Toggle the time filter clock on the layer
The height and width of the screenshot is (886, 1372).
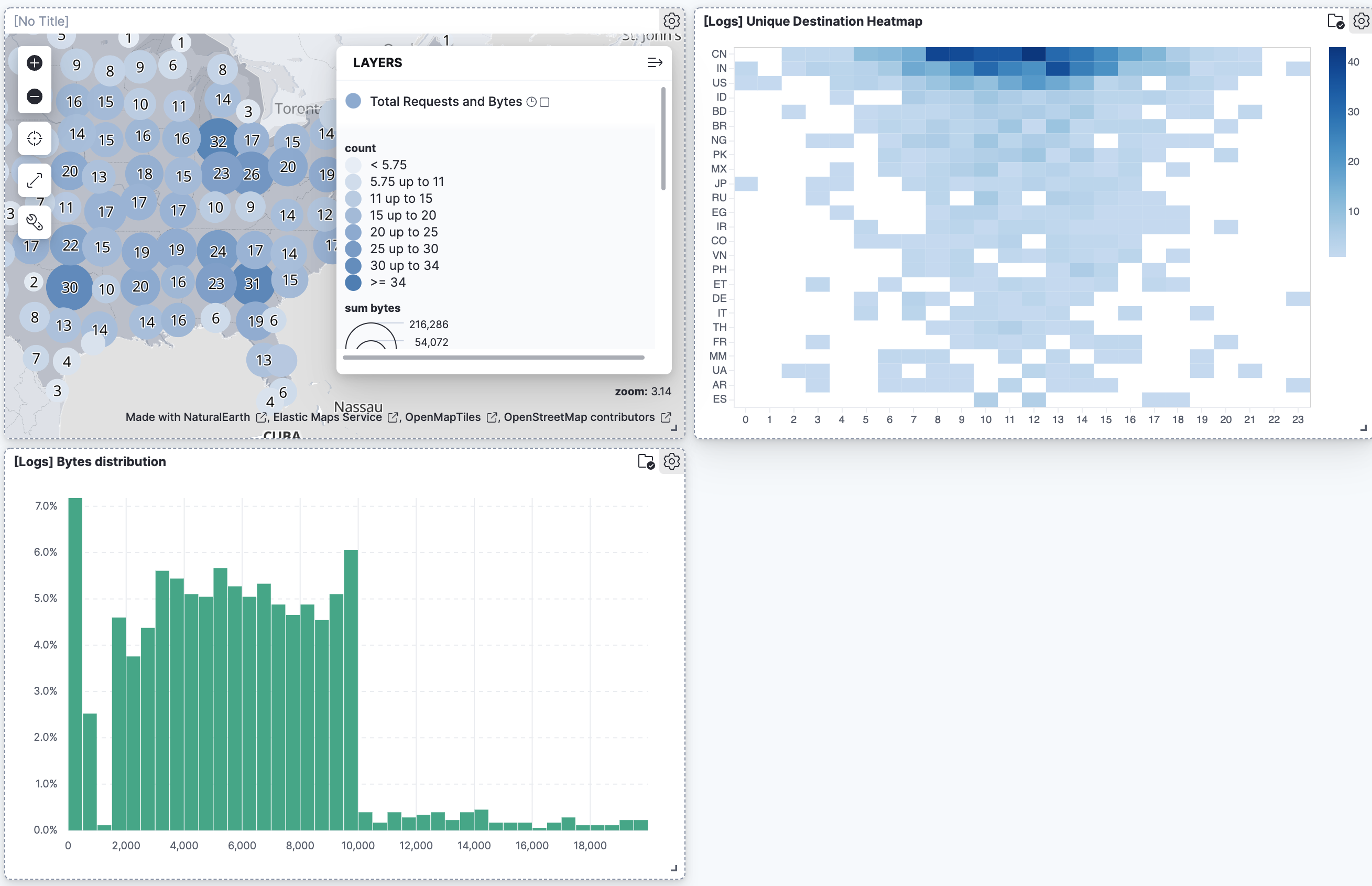pos(531,102)
